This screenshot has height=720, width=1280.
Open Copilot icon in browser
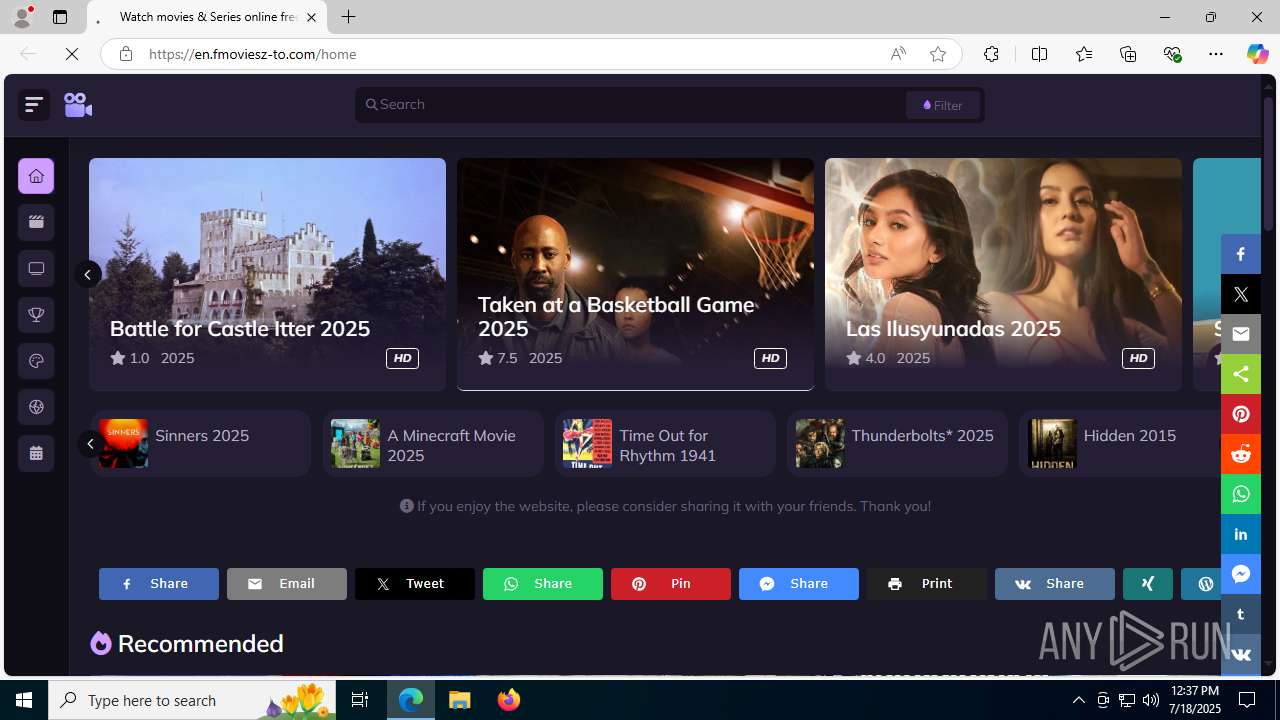pos(1257,54)
